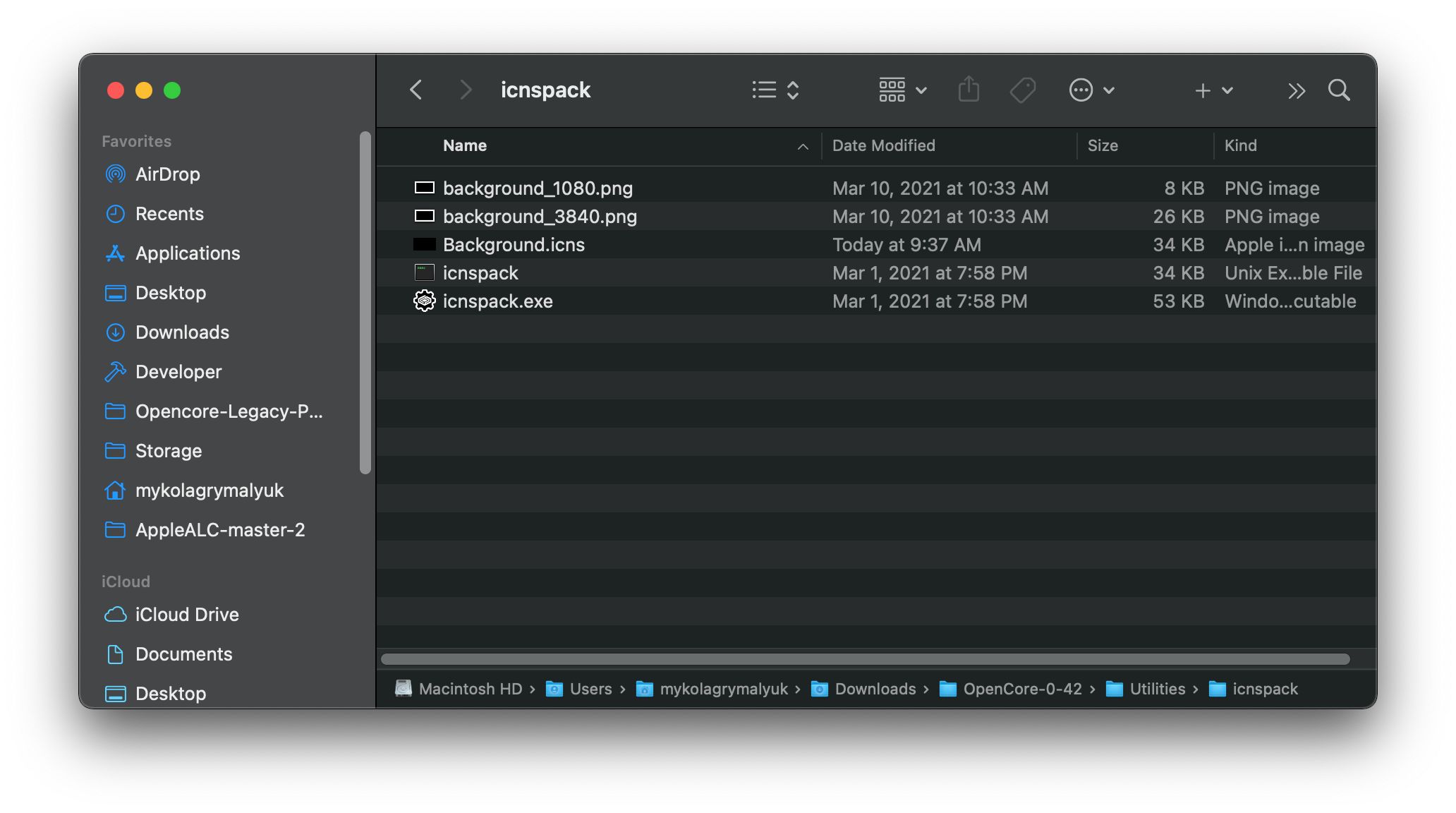
Task: Click the horizontal scrollbar of file list
Action: pyautogui.click(x=865, y=659)
